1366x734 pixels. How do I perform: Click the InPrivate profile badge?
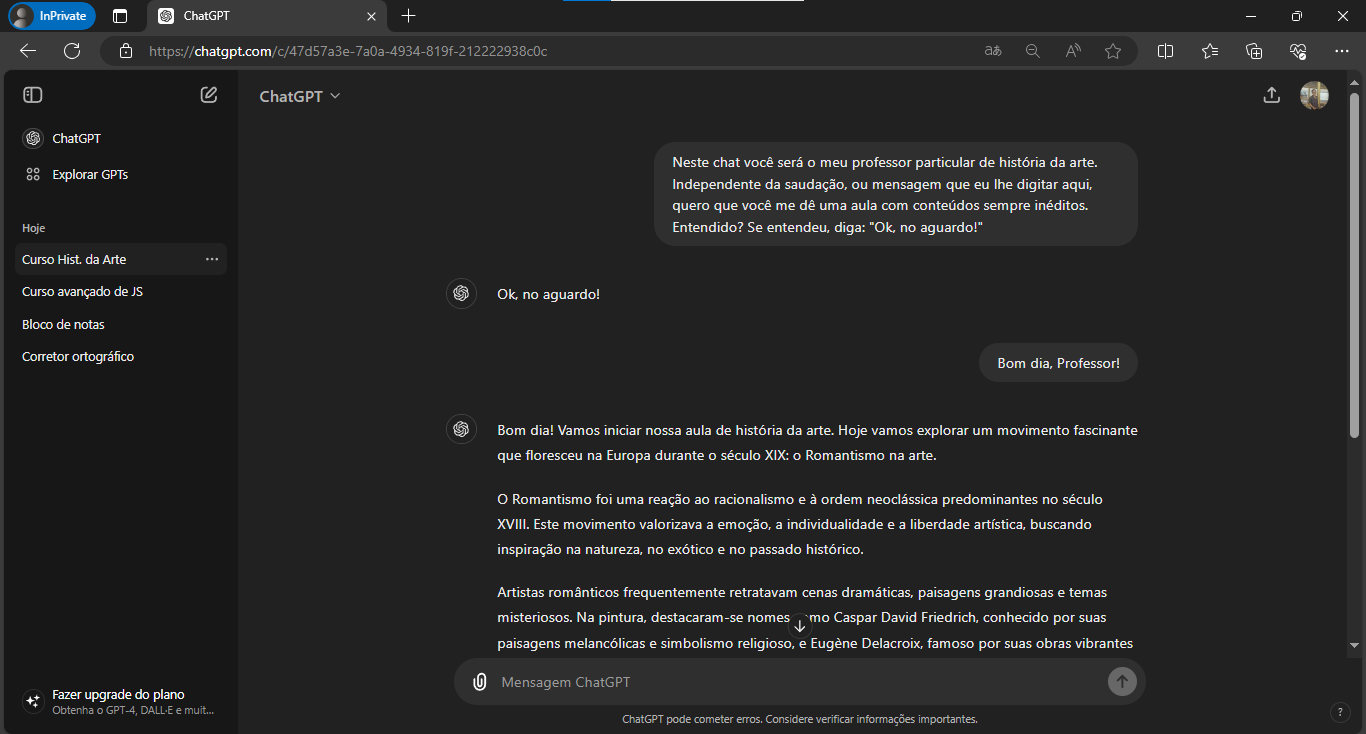coord(52,16)
